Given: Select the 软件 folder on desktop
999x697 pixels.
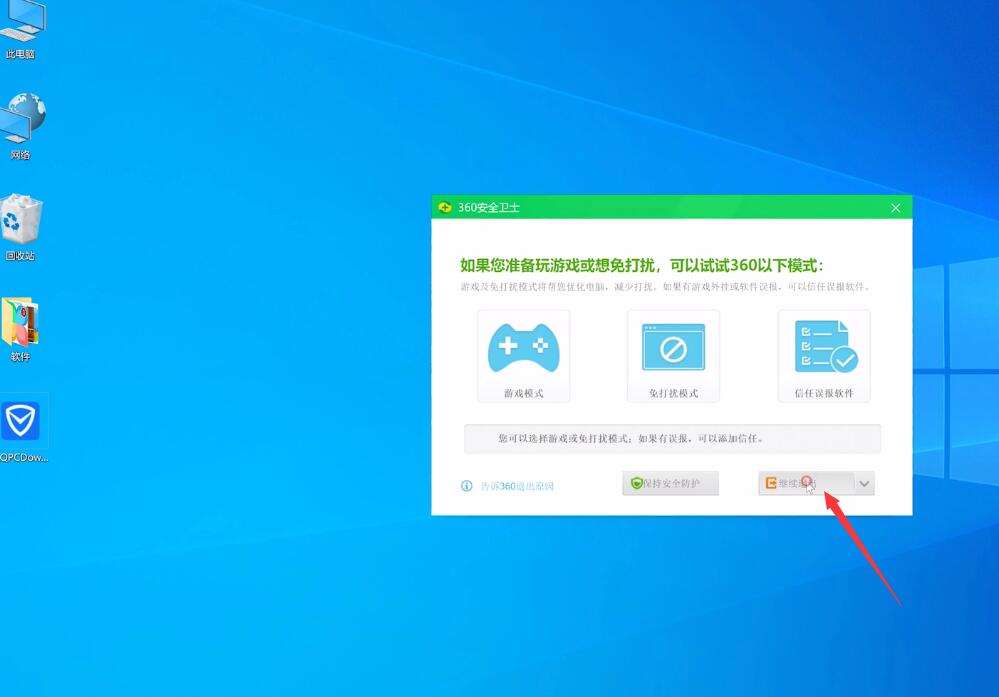Looking at the screenshot, I should (x=20, y=329).
